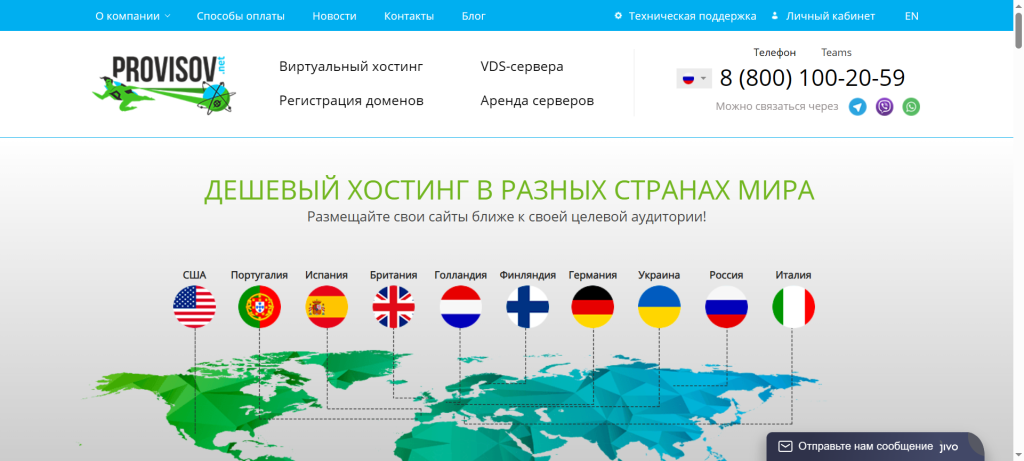Click the Украина country label
This screenshot has height=461, width=1024.
[x=659, y=275]
